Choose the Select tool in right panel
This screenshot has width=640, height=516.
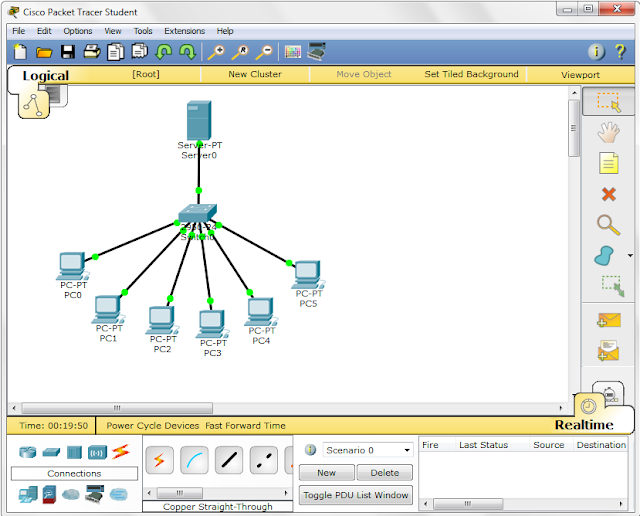click(x=609, y=102)
